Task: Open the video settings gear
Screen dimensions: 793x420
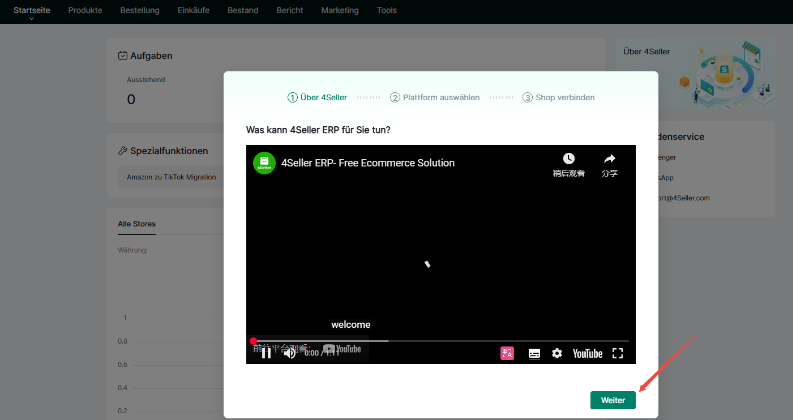Action: pos(557,353)
